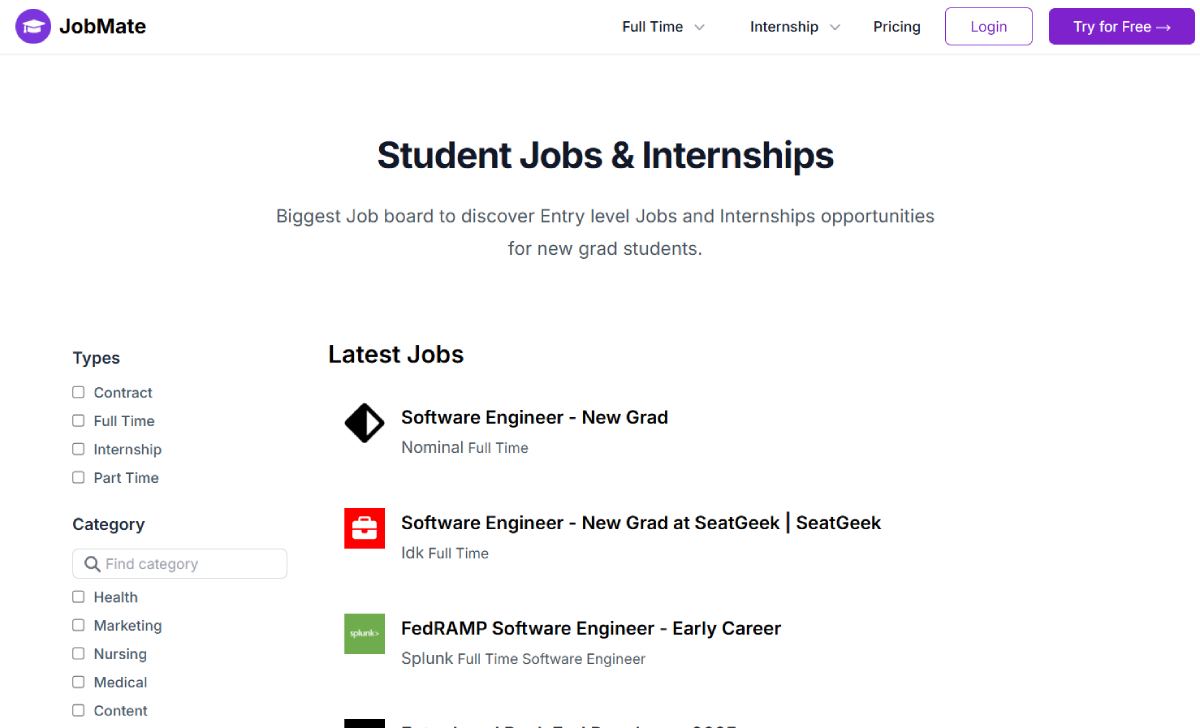
Task: Click the Splunk green company logo
Action: click(364, 634)
